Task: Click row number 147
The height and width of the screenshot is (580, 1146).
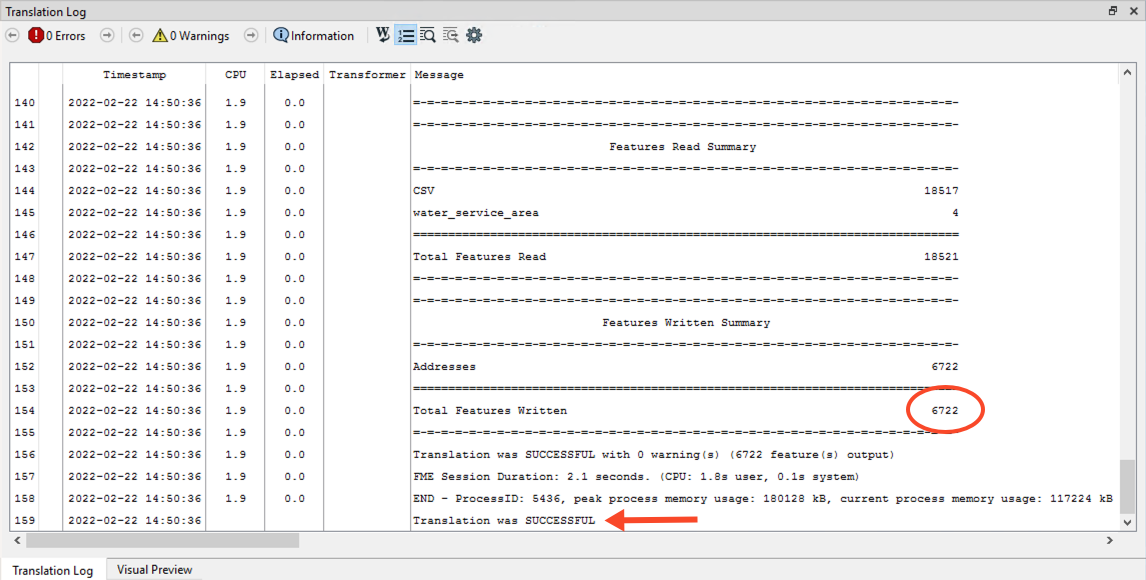Action: (24, 256)
